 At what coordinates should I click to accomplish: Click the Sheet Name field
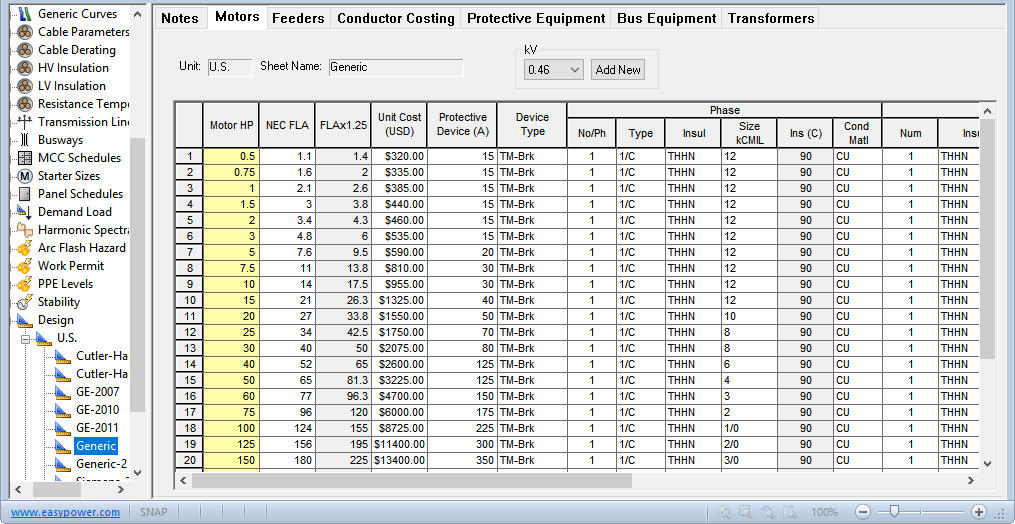click(395, 67)
